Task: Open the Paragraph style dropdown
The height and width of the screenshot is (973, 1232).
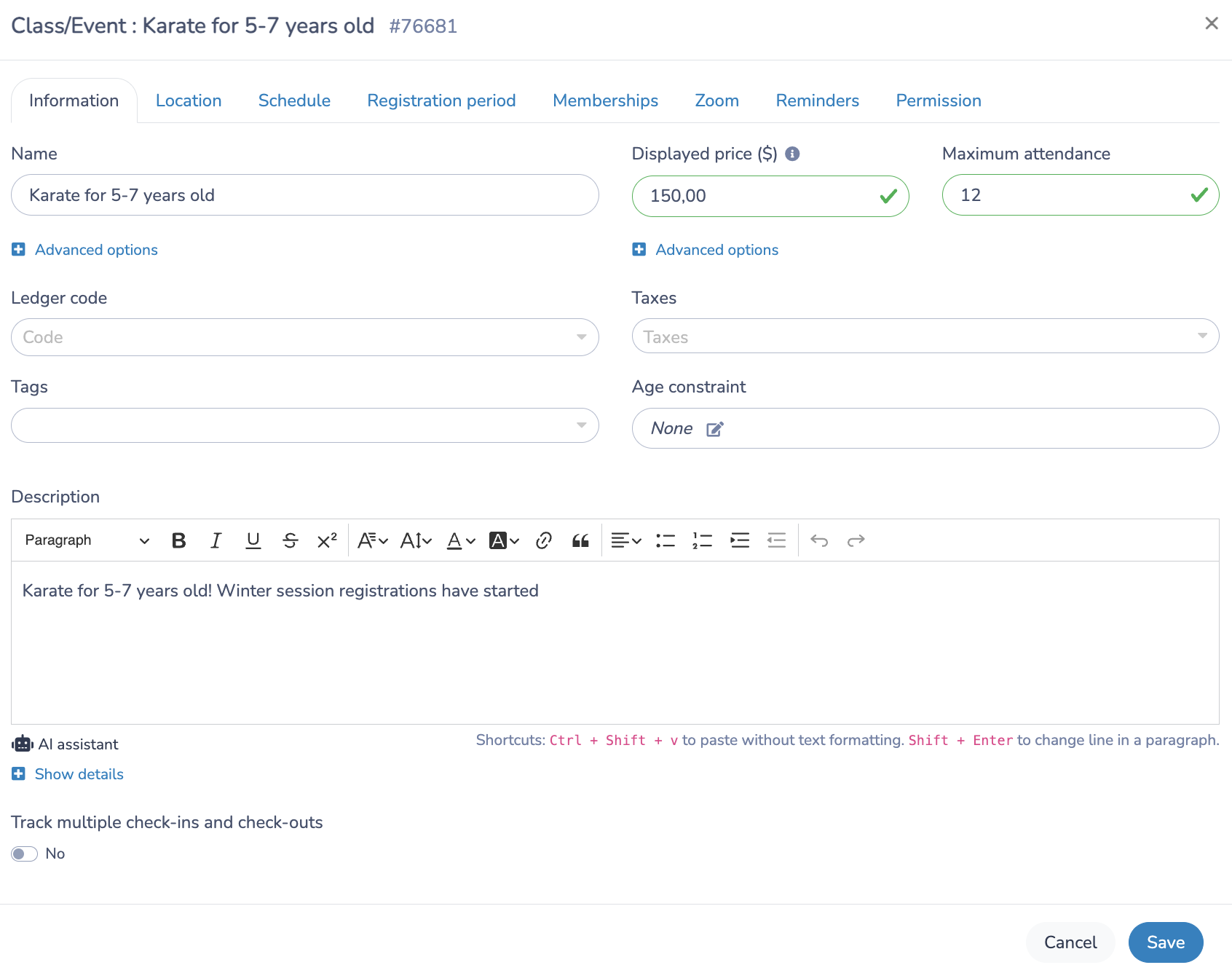Action: [x=87, y=540]
